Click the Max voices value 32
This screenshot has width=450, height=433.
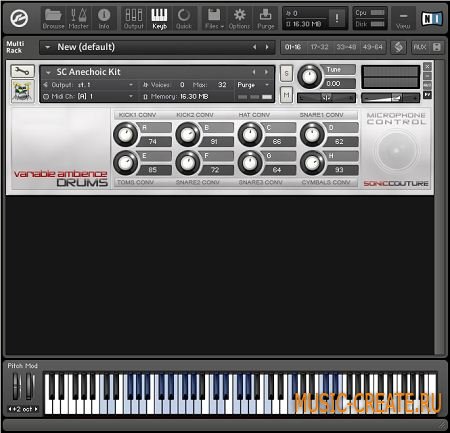(x=222, y=85)
